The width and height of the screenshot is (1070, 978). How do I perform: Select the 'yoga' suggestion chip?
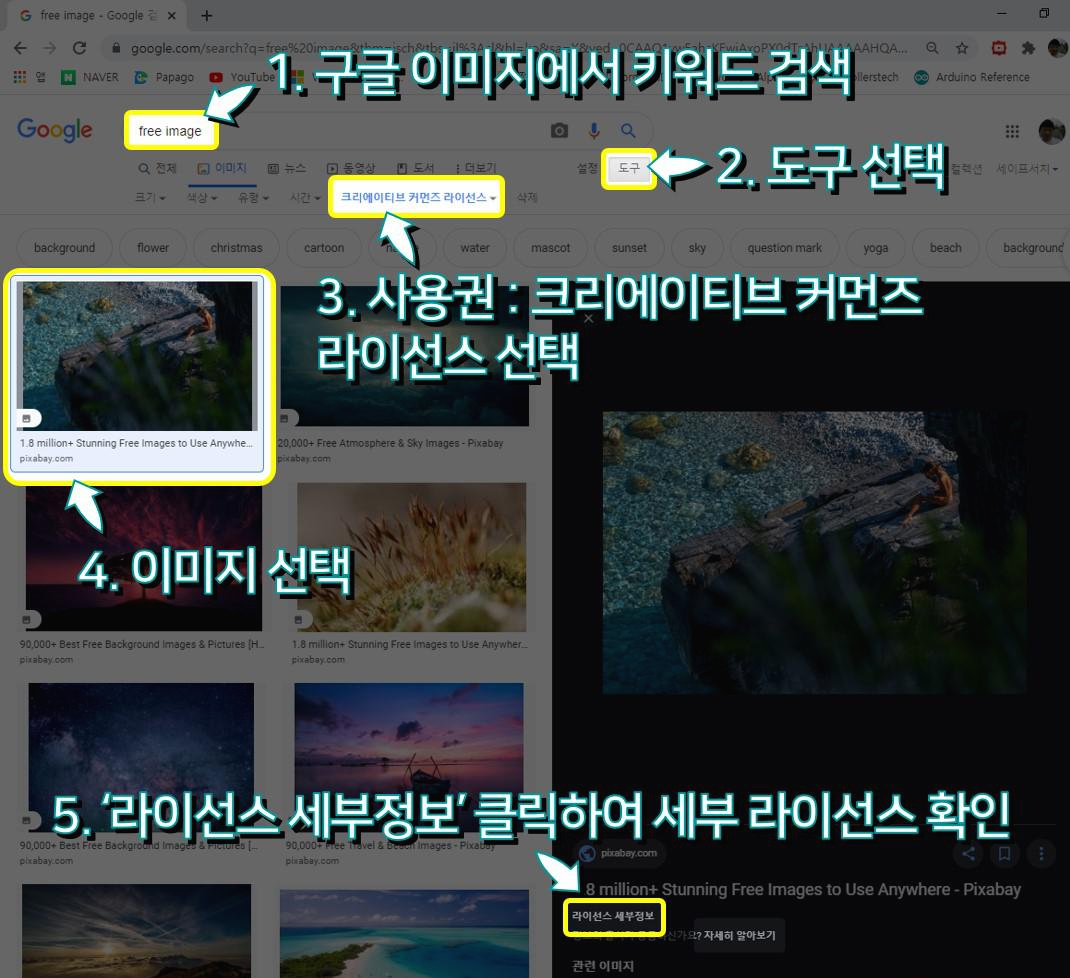(x=876, y=248)
